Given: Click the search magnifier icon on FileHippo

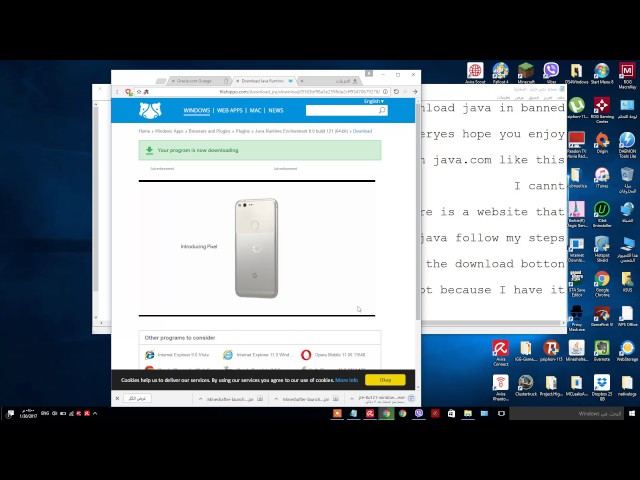Looking at the screenshot, I should click(x=382, y=110).
